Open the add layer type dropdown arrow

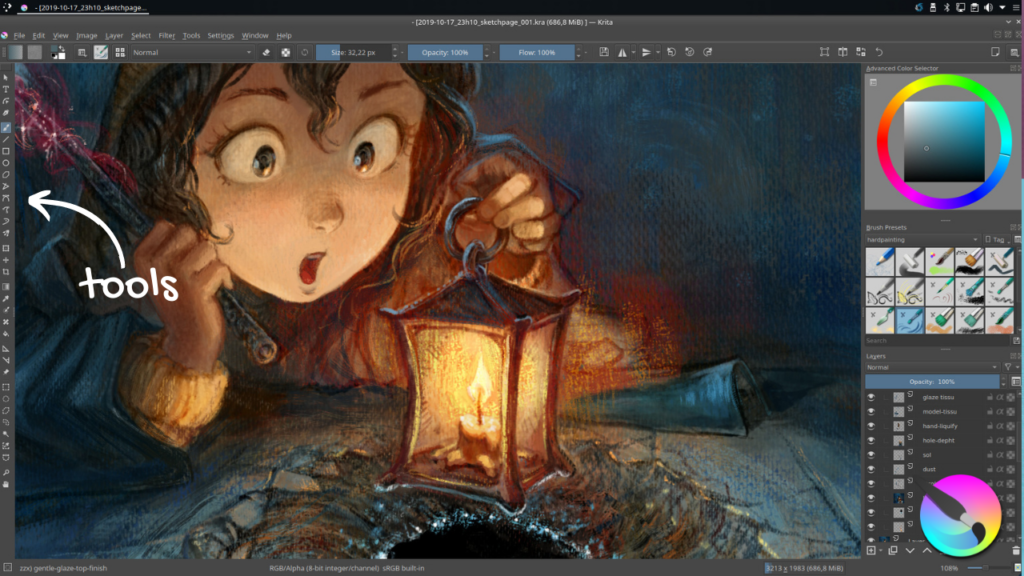click(x=880, y=551)
